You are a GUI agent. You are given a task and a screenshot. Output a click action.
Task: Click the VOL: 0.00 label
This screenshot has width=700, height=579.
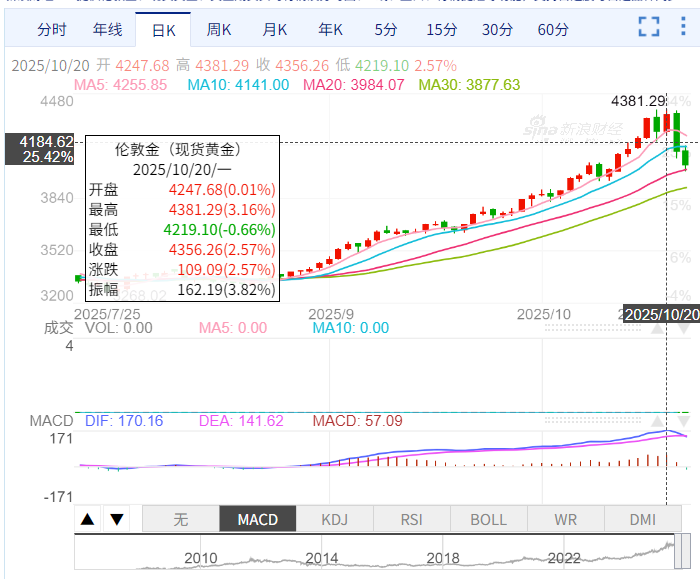click(x=119, y=328)
